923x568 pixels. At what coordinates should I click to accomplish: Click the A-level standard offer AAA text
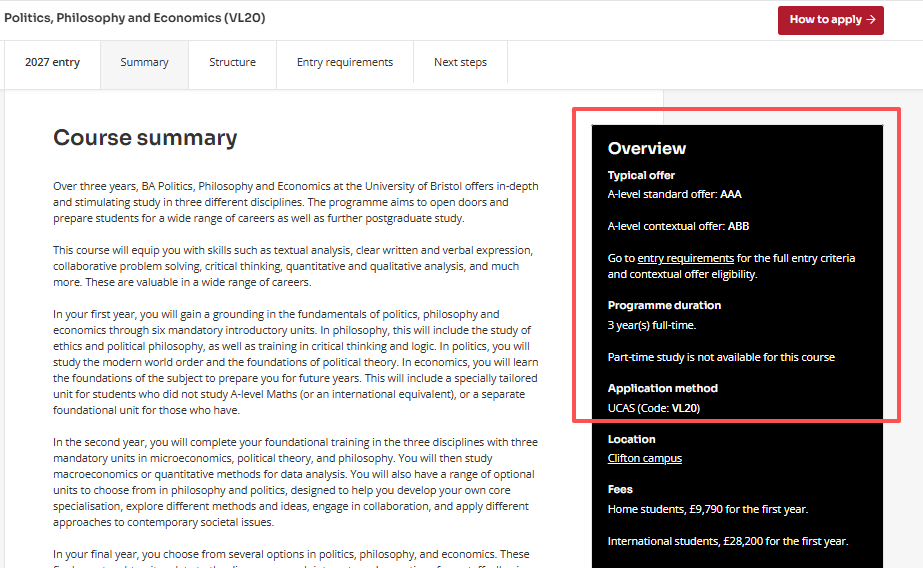pos(675,194)
